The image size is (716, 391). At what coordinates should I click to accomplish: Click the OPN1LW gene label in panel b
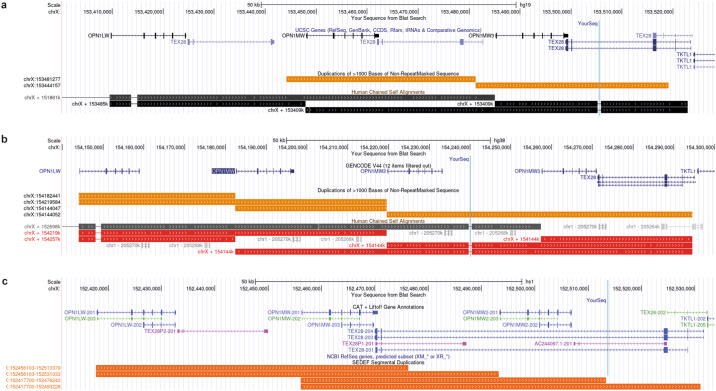coord(50,171)
